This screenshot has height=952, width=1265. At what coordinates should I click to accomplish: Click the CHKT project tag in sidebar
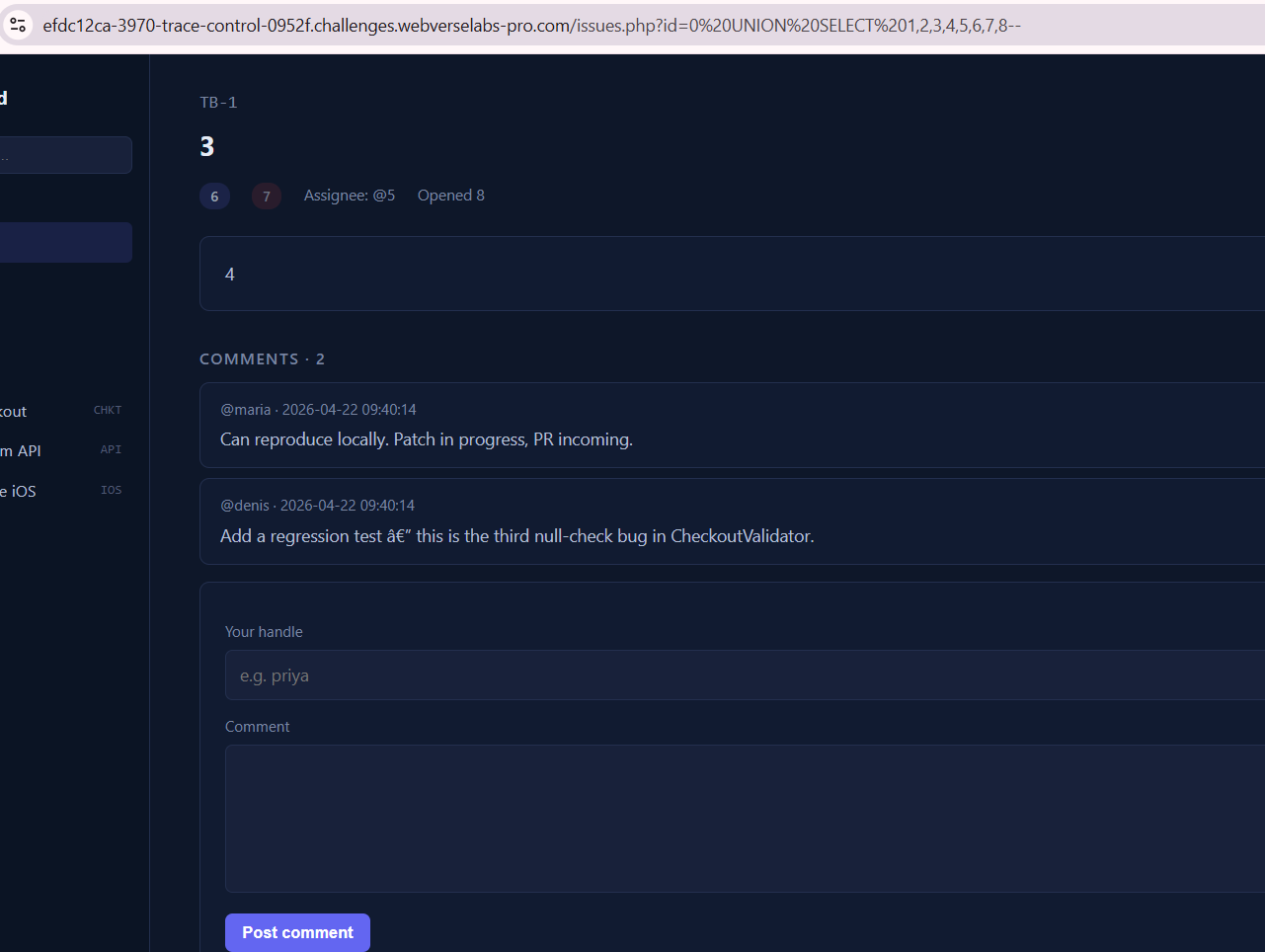(x=108, y=410)
